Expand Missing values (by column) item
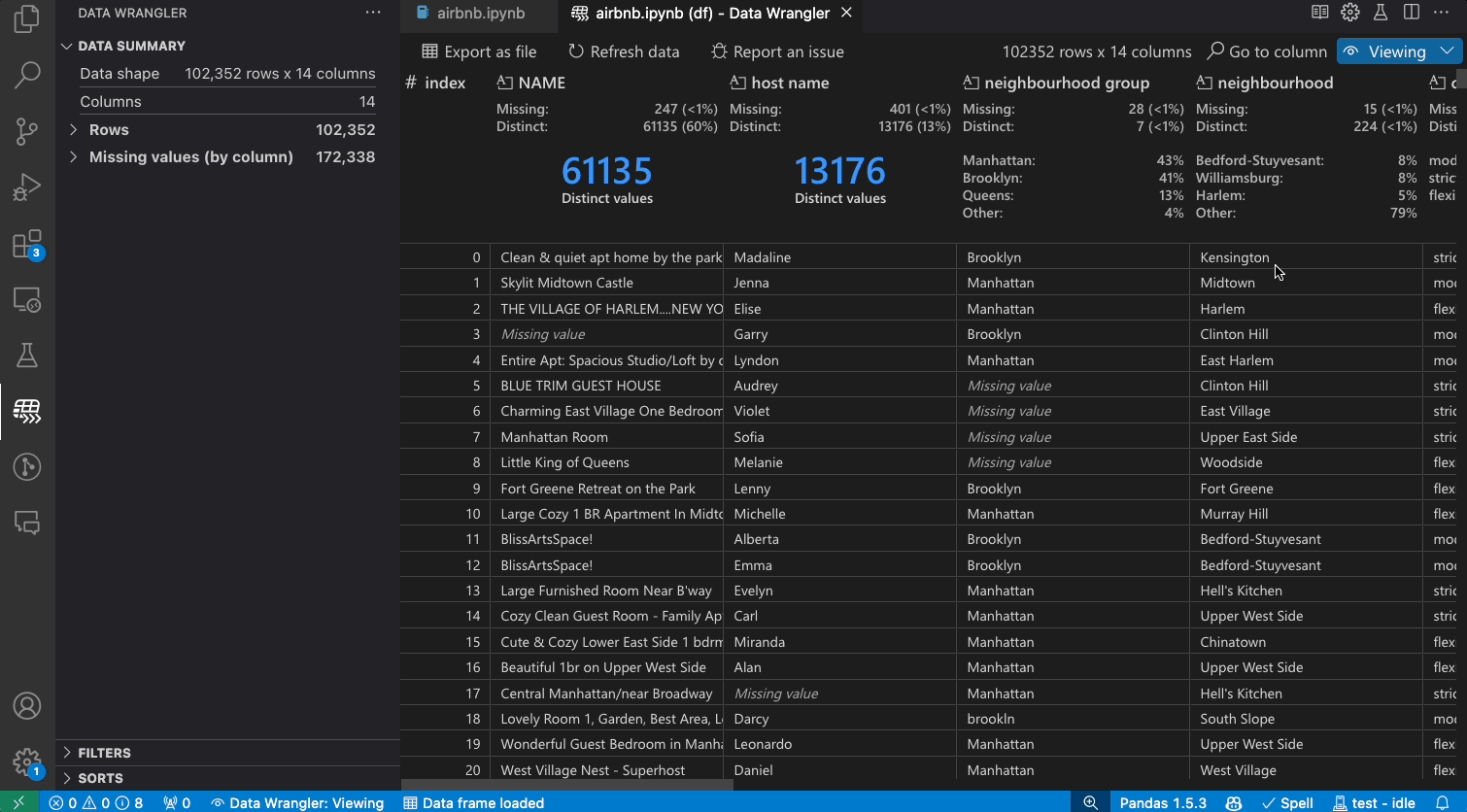The height and width of the screenshot is (812, 1467). 74,156
